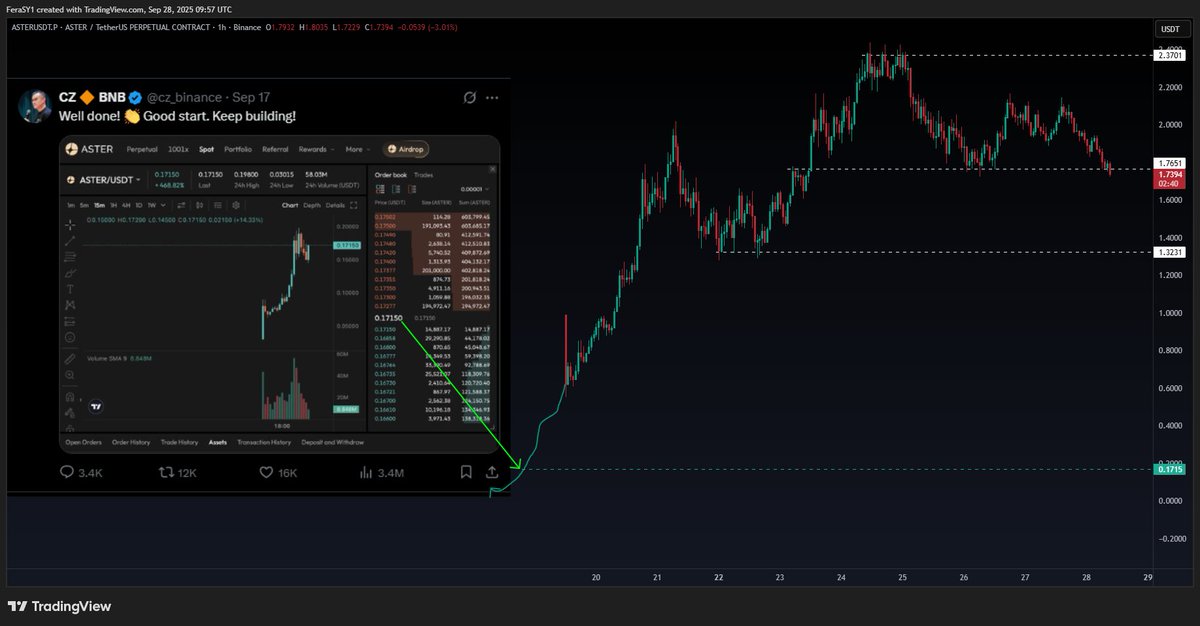Open the Portfolio tab
This screenshot has height=626, width=1200.
238,149
